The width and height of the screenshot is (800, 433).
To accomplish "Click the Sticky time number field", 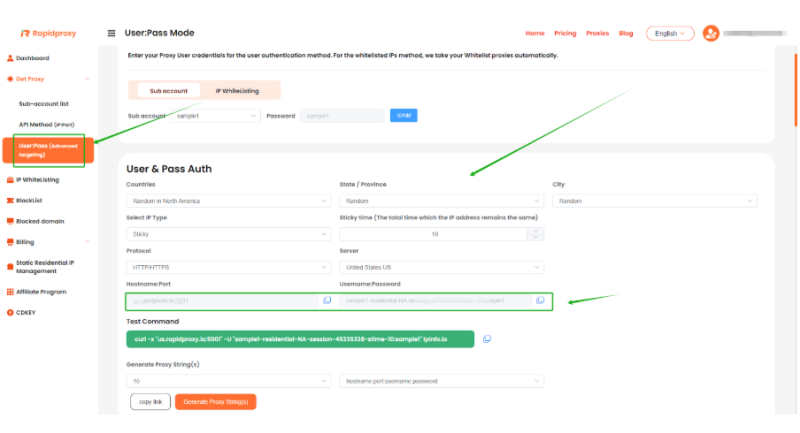I will pyautogui.click(x=434, y=234).
